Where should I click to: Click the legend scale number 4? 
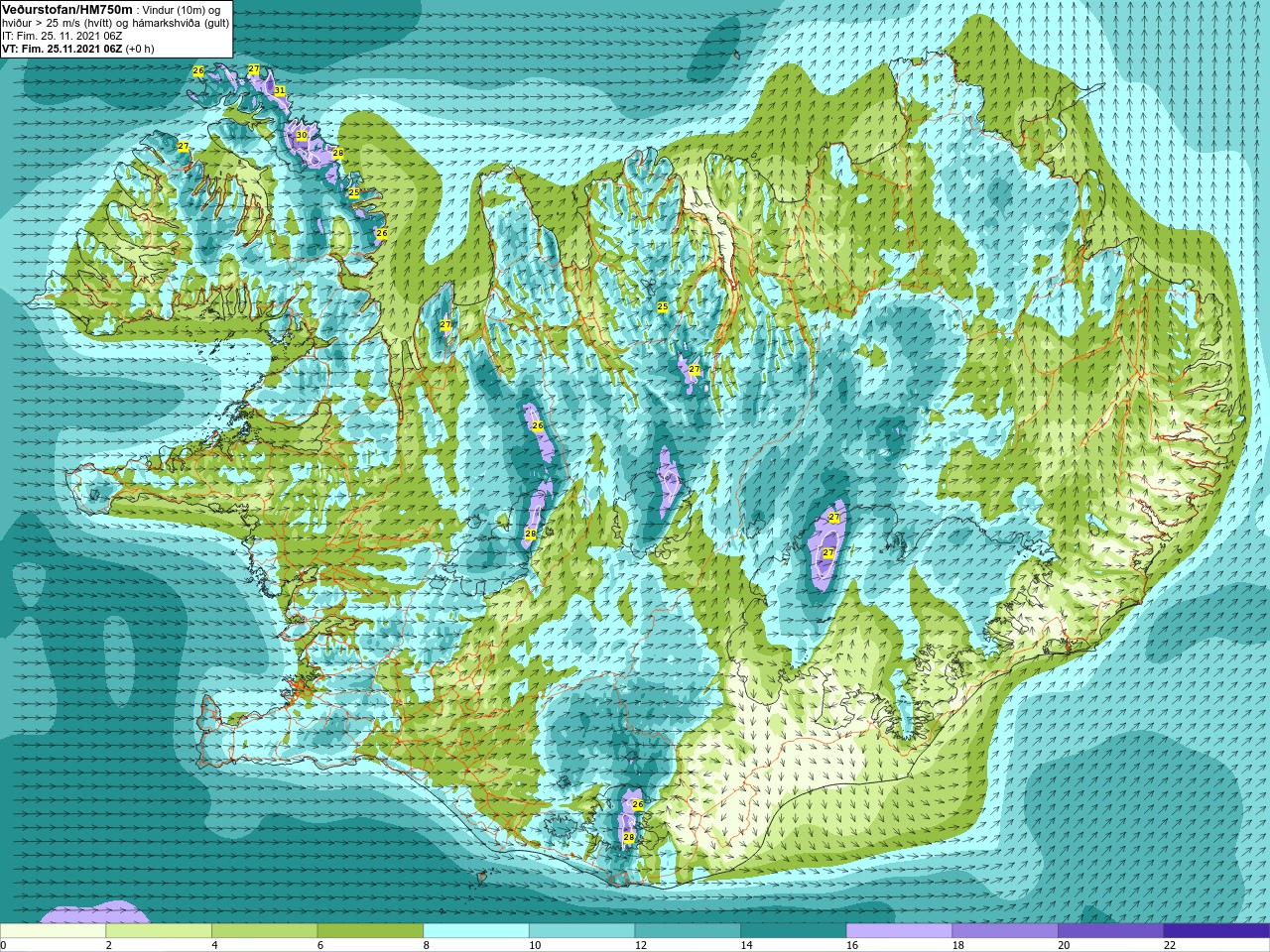(214, 945)
